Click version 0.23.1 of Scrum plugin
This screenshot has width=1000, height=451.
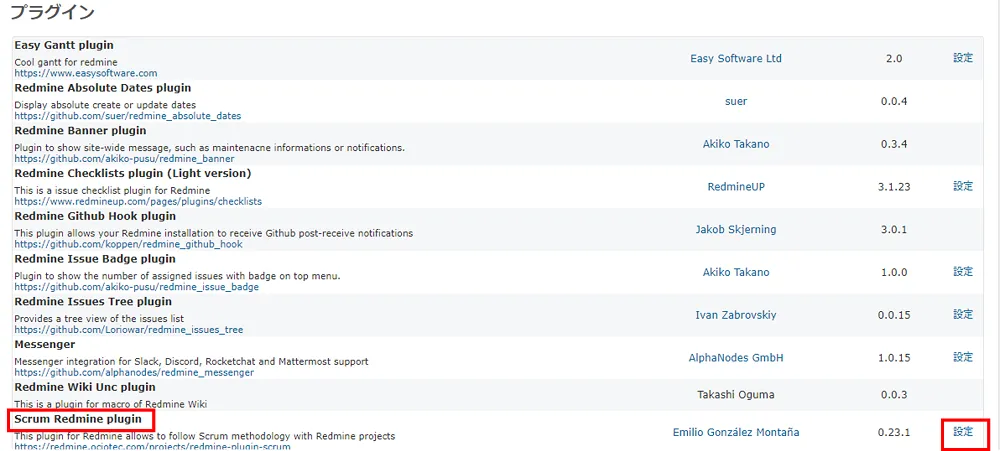[894, 433]
